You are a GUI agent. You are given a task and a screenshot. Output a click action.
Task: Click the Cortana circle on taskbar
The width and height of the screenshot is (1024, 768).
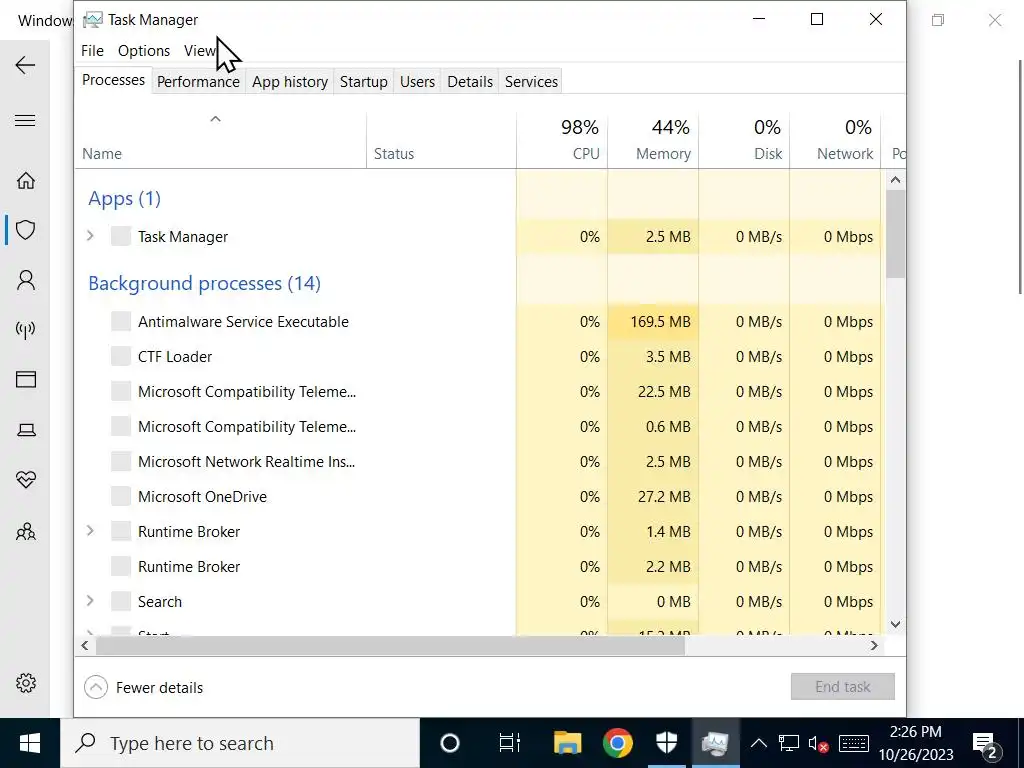tap(450, 743)
